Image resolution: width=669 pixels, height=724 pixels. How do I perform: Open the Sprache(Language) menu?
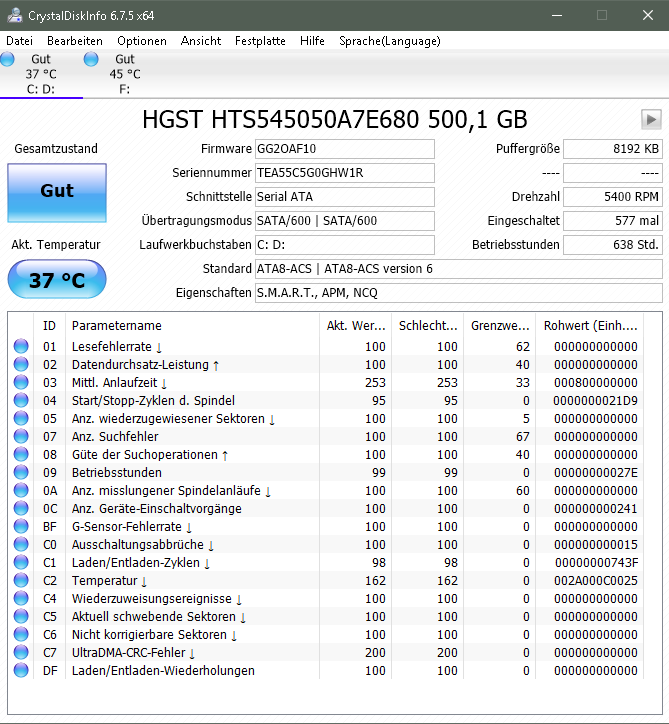click(x=390, y=41)
